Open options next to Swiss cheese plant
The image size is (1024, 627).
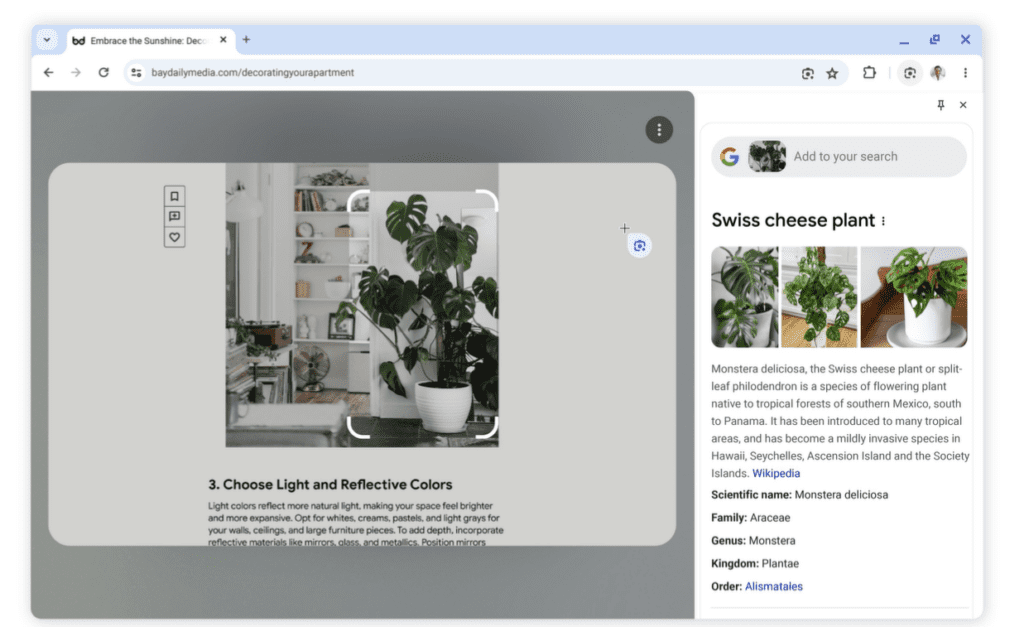click(x=883, y=221)
